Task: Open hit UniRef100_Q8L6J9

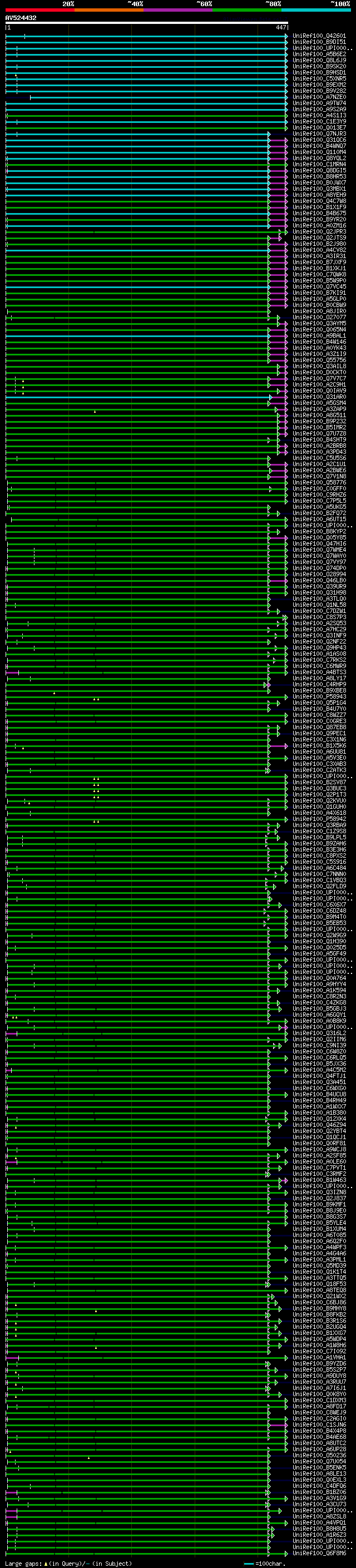Action: pyautogui.click(x=319, y=60)
